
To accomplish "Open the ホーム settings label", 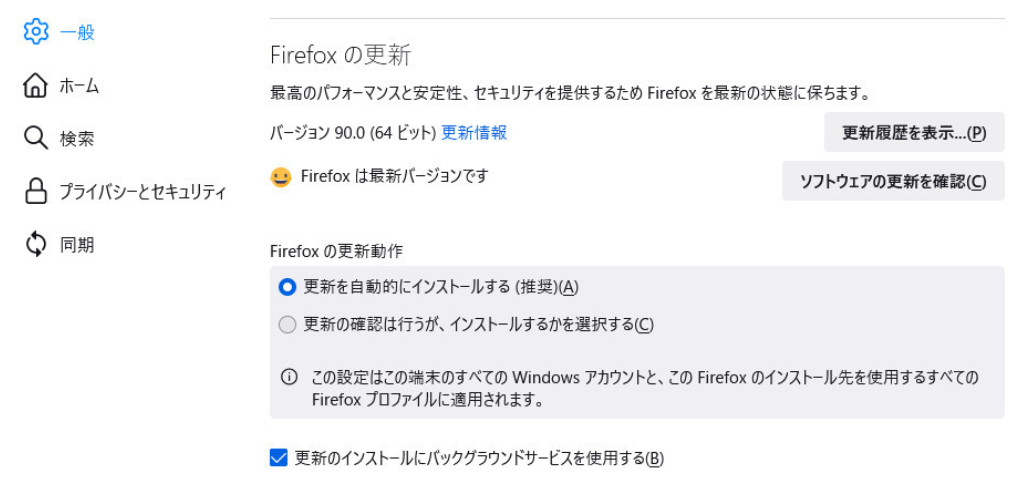I will point(79,85).
